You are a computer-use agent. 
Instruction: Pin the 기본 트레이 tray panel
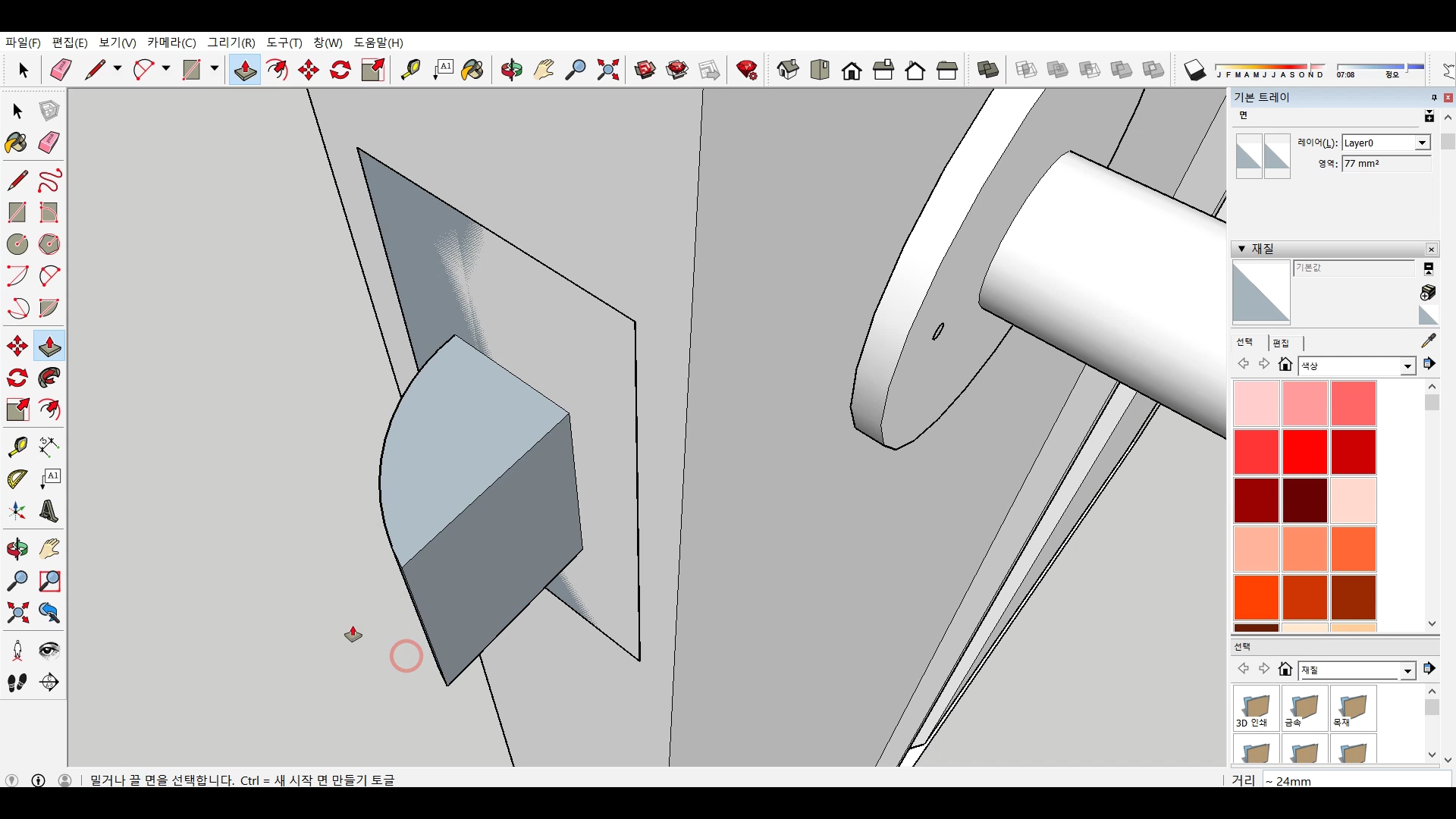[1433, 97]
